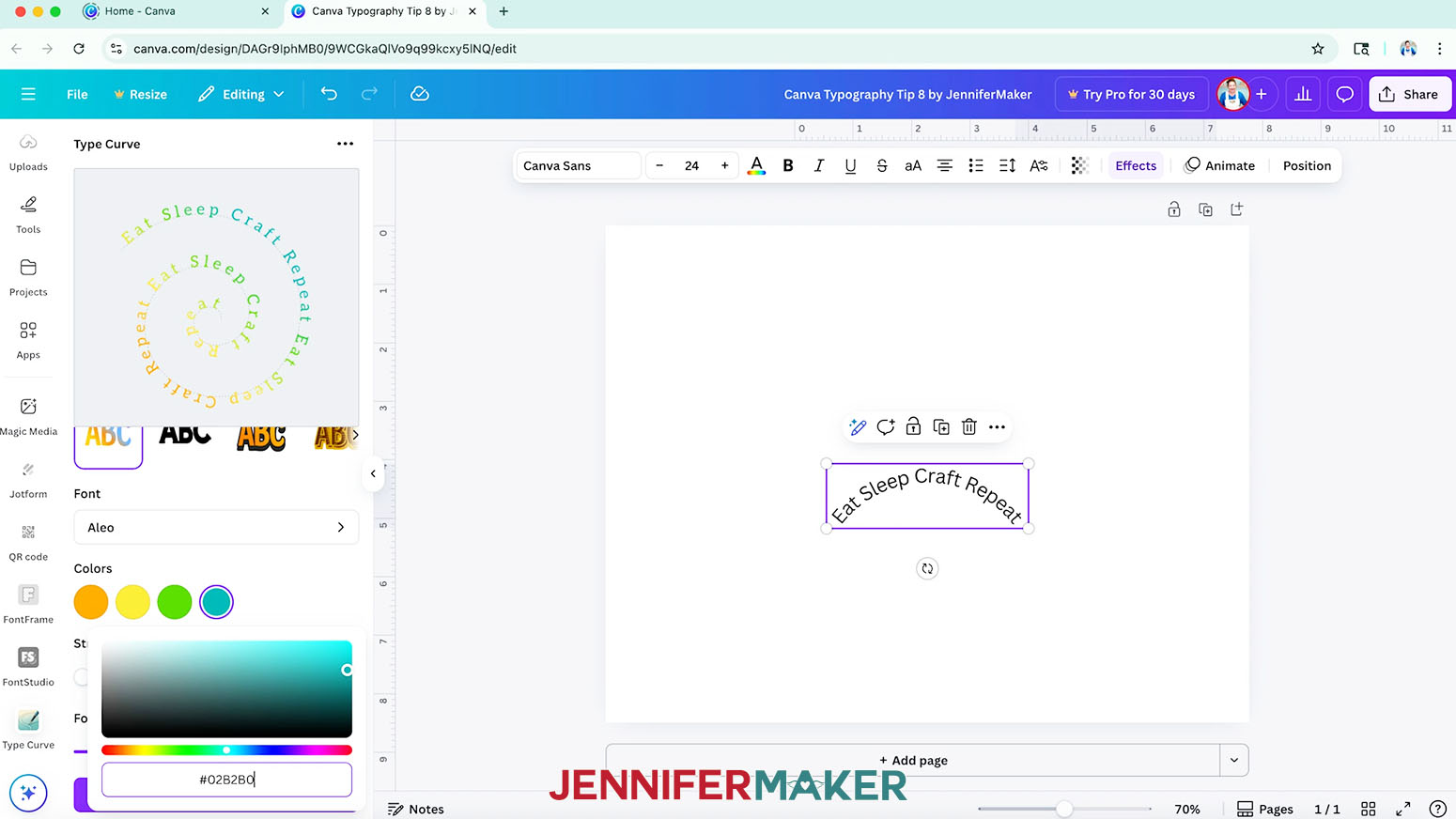Click the Canva AI sparkle button
The height and width of the screenshot is (819, 1456).
[x=28, y=793]
